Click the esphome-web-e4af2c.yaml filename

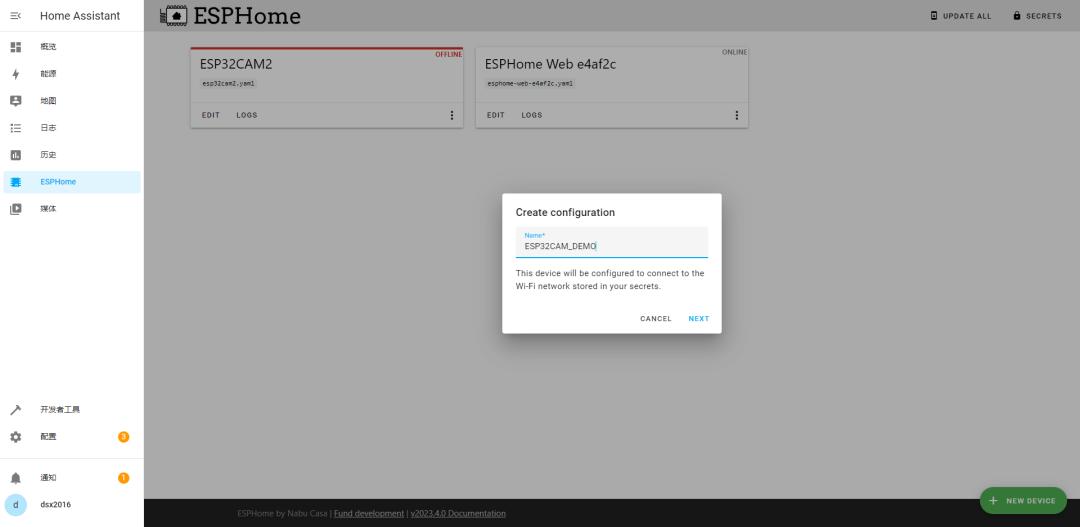[x=530, y=83]
